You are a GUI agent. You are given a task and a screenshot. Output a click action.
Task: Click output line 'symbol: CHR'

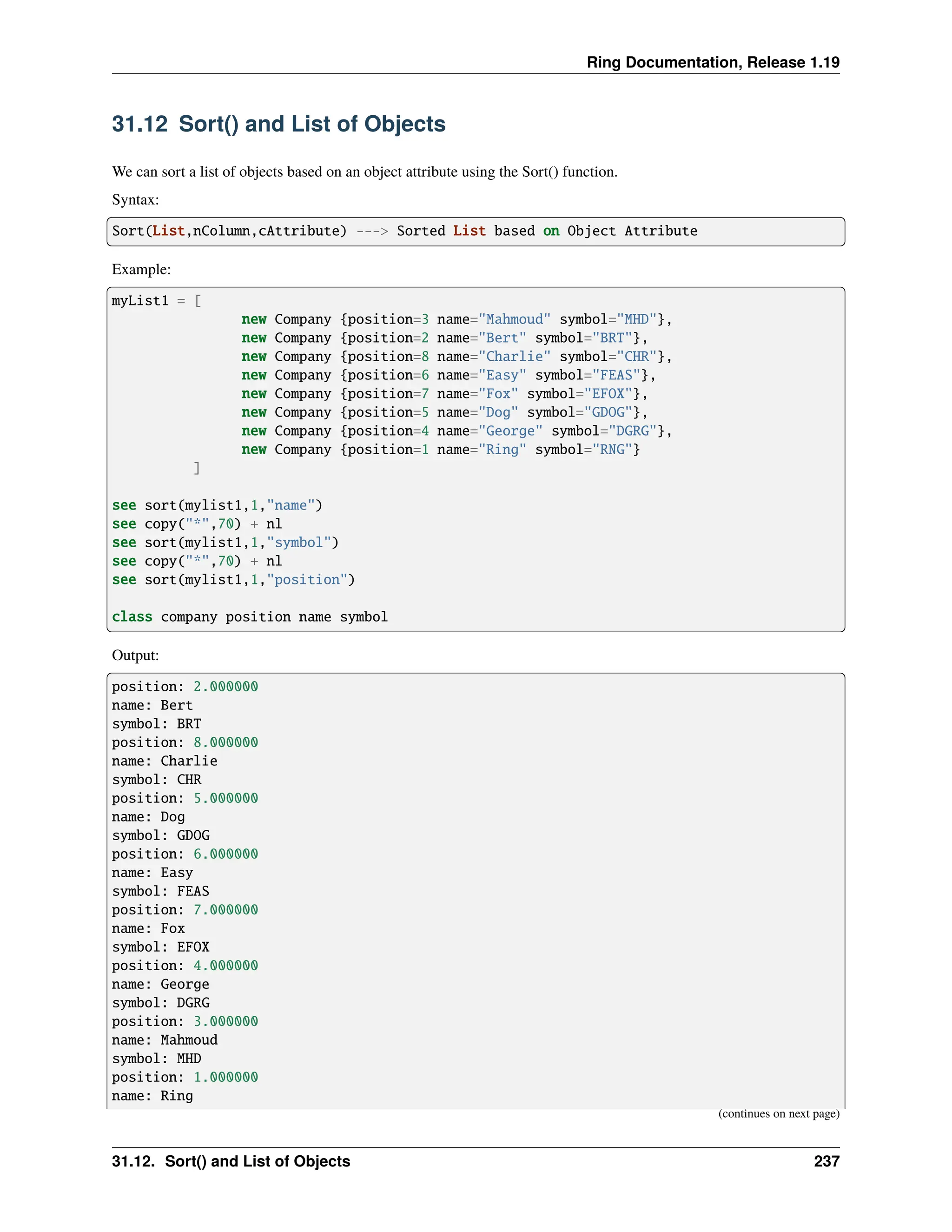click(156, 780)
